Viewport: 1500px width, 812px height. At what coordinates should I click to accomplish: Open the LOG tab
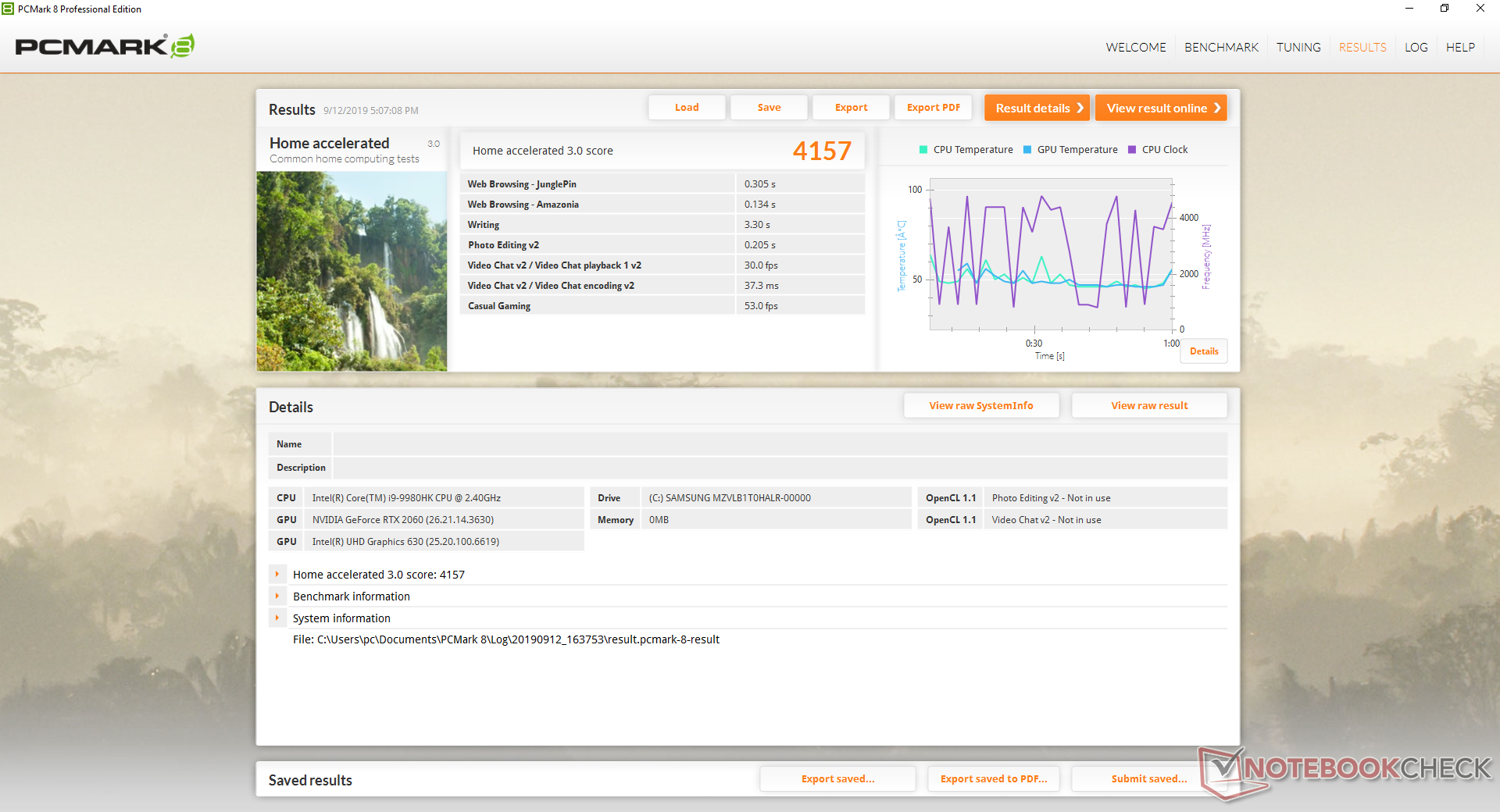[1416, 47]
